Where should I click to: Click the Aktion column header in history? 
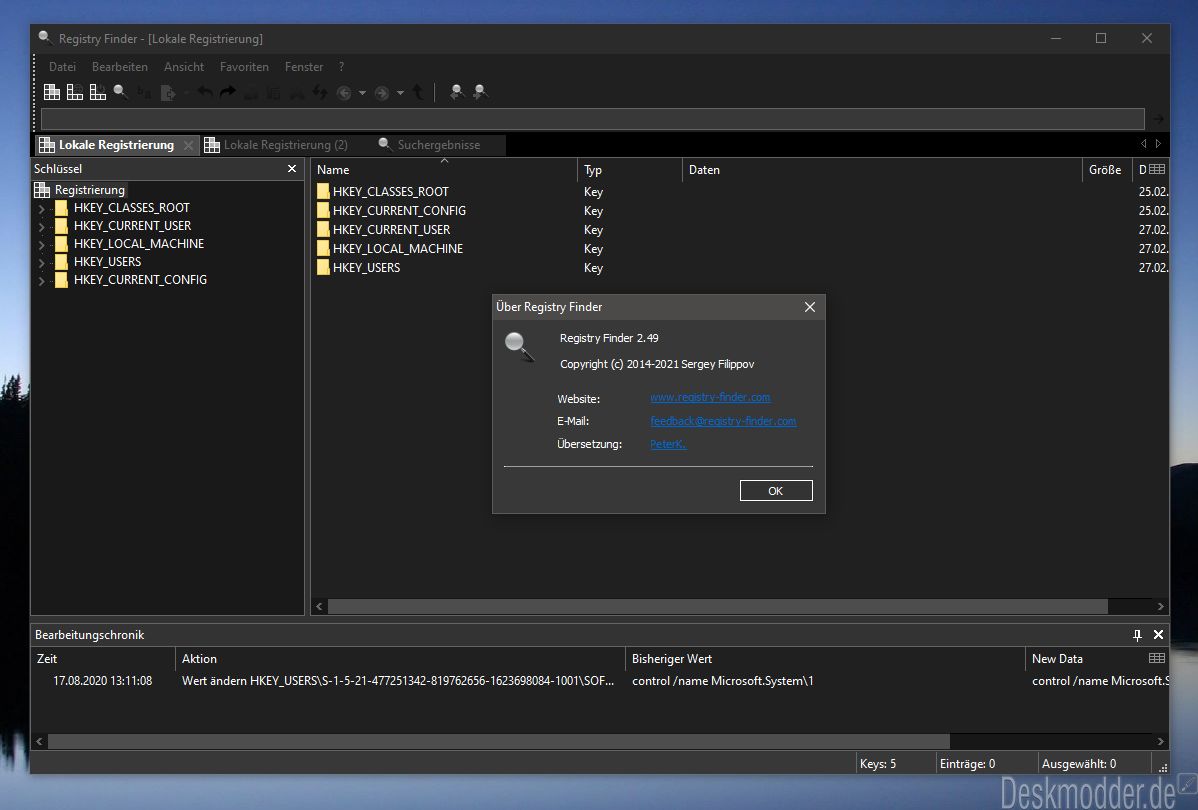pyautogui.click(x=400, y=659)
